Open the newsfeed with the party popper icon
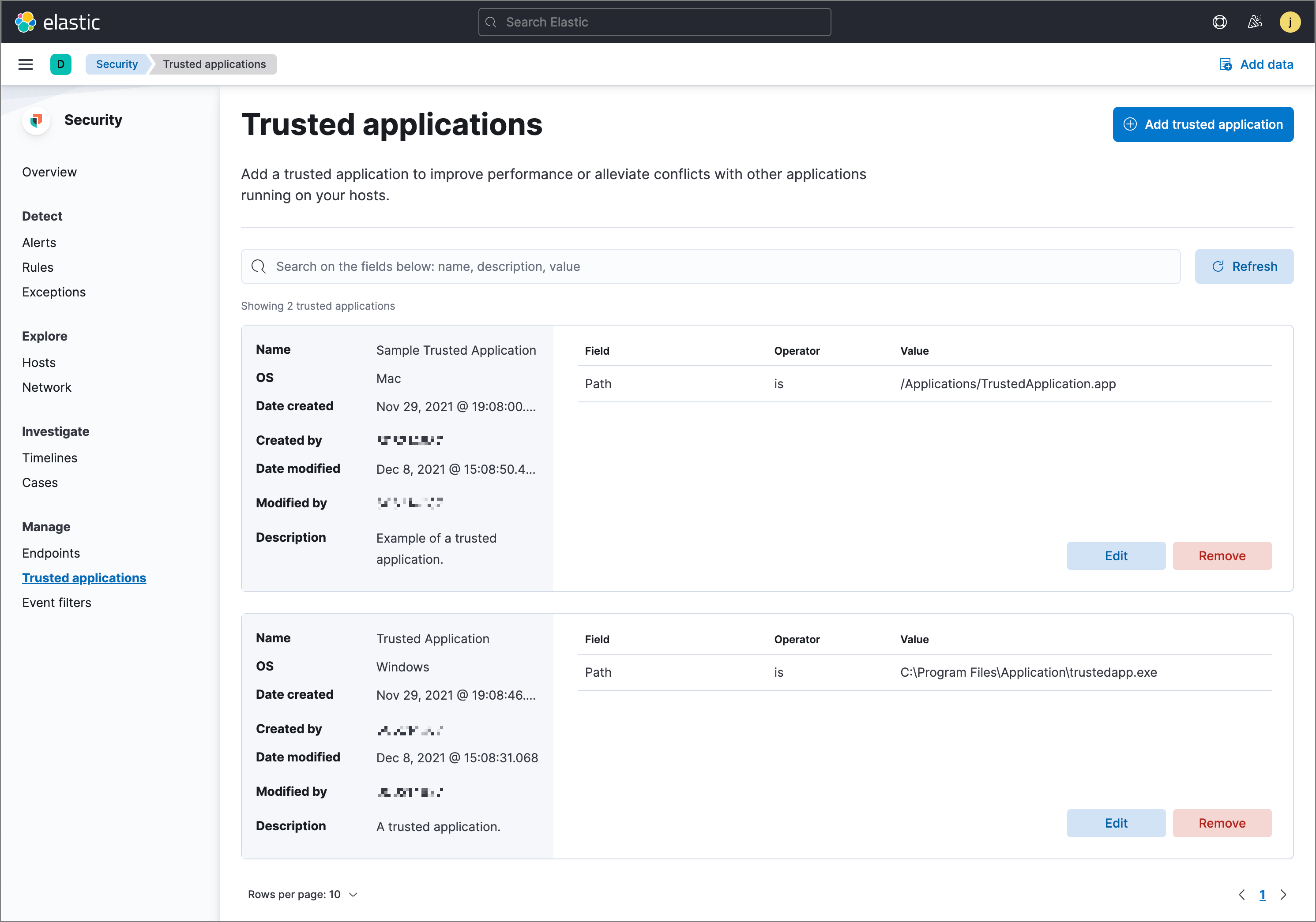 1255,22
